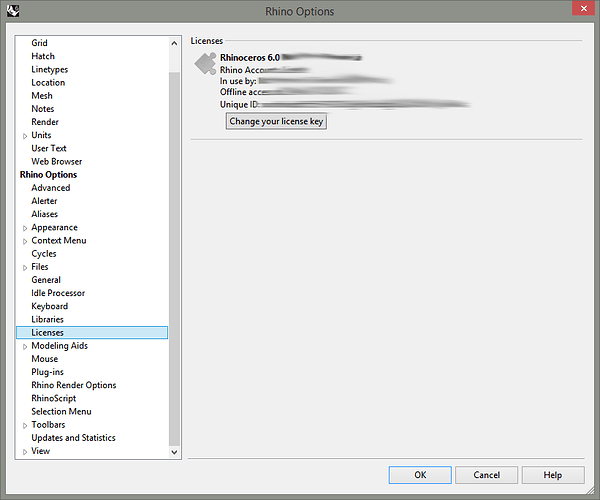Dismiss the dialog with Cancel
600x500 pixels.
486,475
